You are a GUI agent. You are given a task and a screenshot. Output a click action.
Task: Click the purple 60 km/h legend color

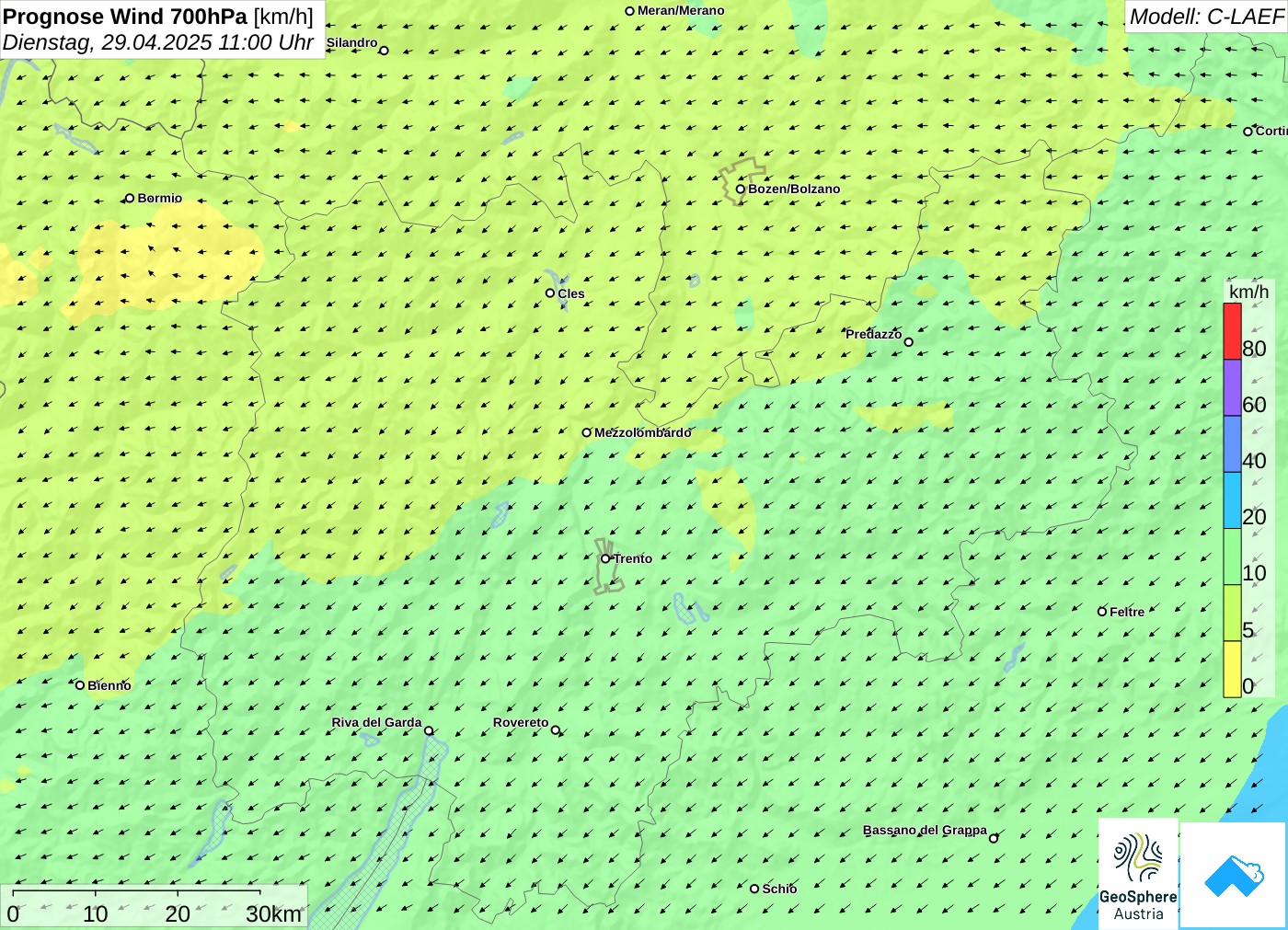pos(1232,388)
